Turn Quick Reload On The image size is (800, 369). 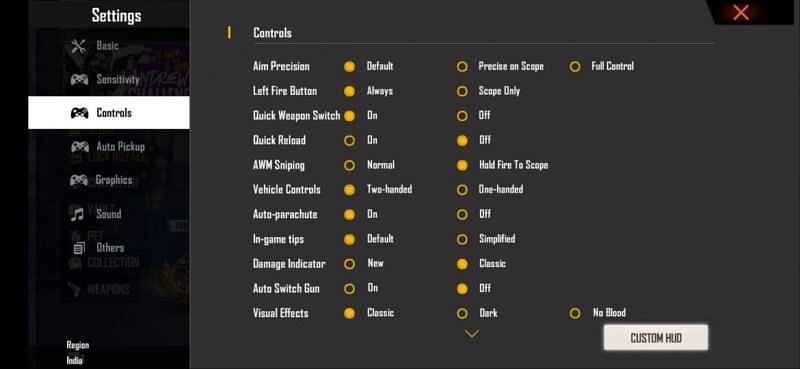click(x=349, y=140)
